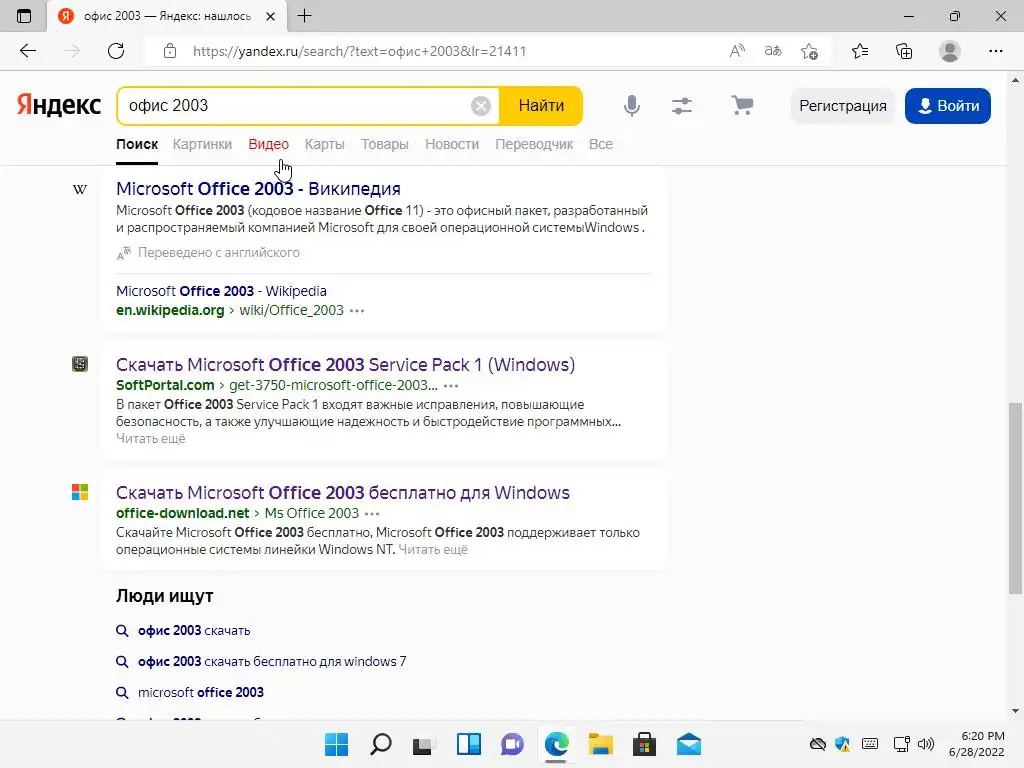Open more options dots for office-download.net result
Viewport: 1024px width, 768px height.
[x=372, y=513]
